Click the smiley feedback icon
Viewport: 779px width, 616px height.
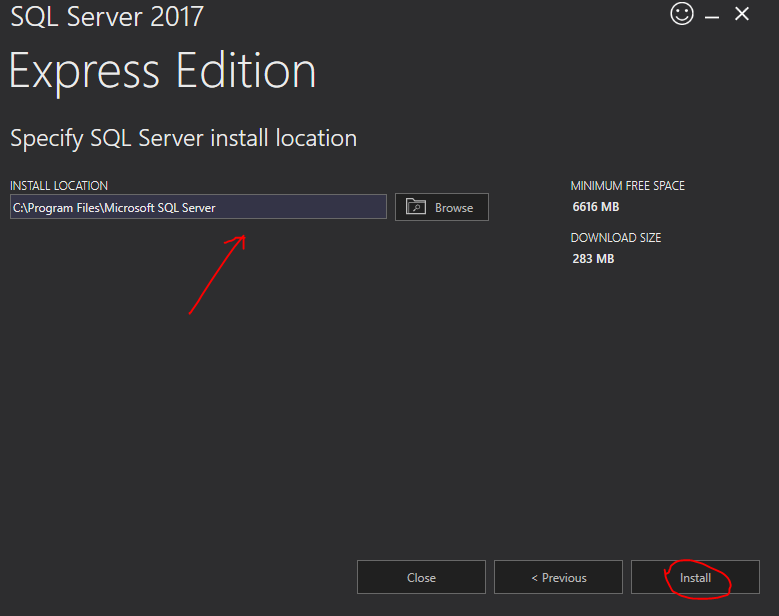tap(682, 14)
